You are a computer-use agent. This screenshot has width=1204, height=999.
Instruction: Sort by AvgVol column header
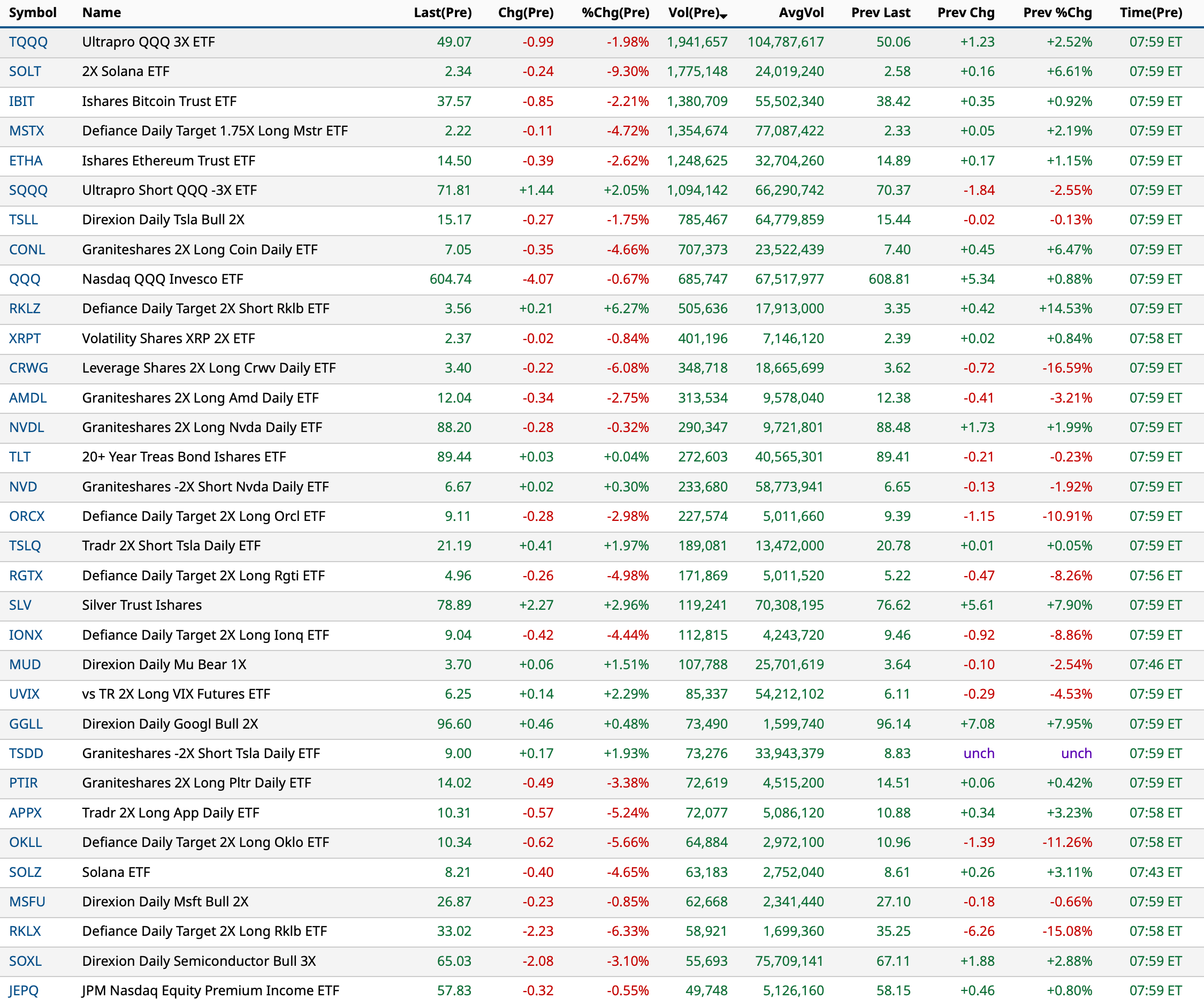tap(801, 13)
